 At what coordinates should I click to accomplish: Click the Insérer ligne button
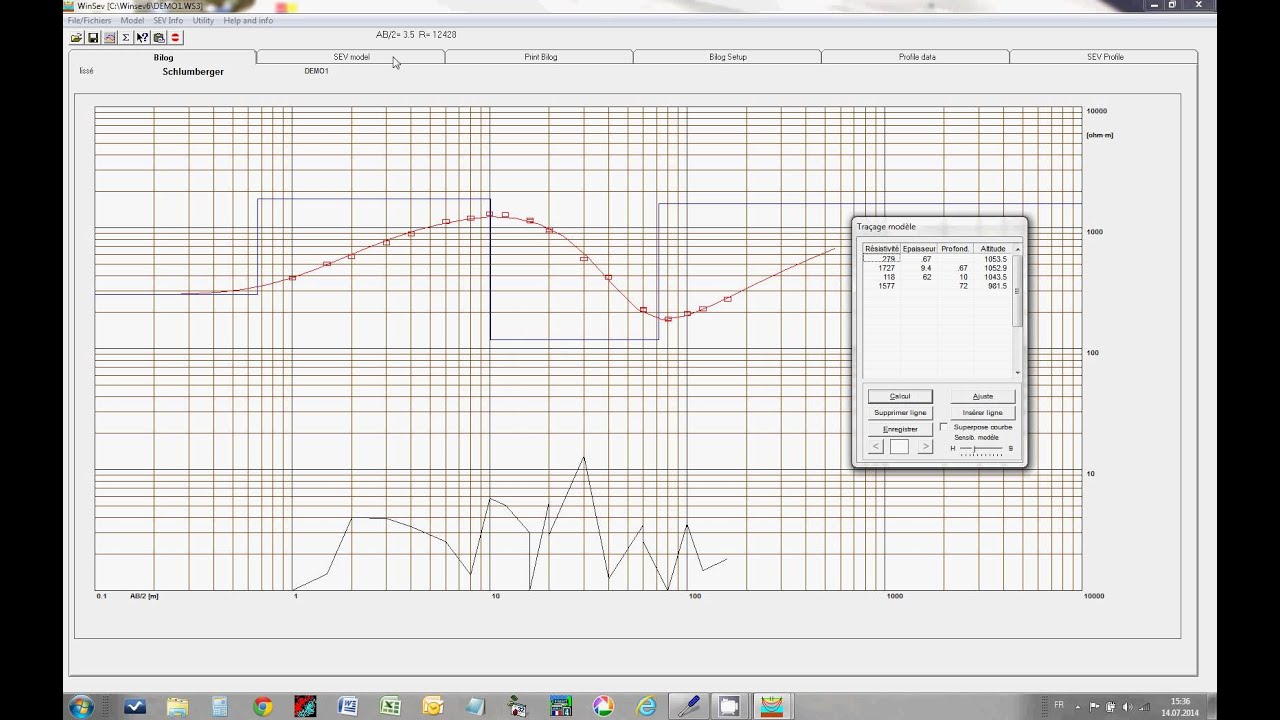point(983,412)
